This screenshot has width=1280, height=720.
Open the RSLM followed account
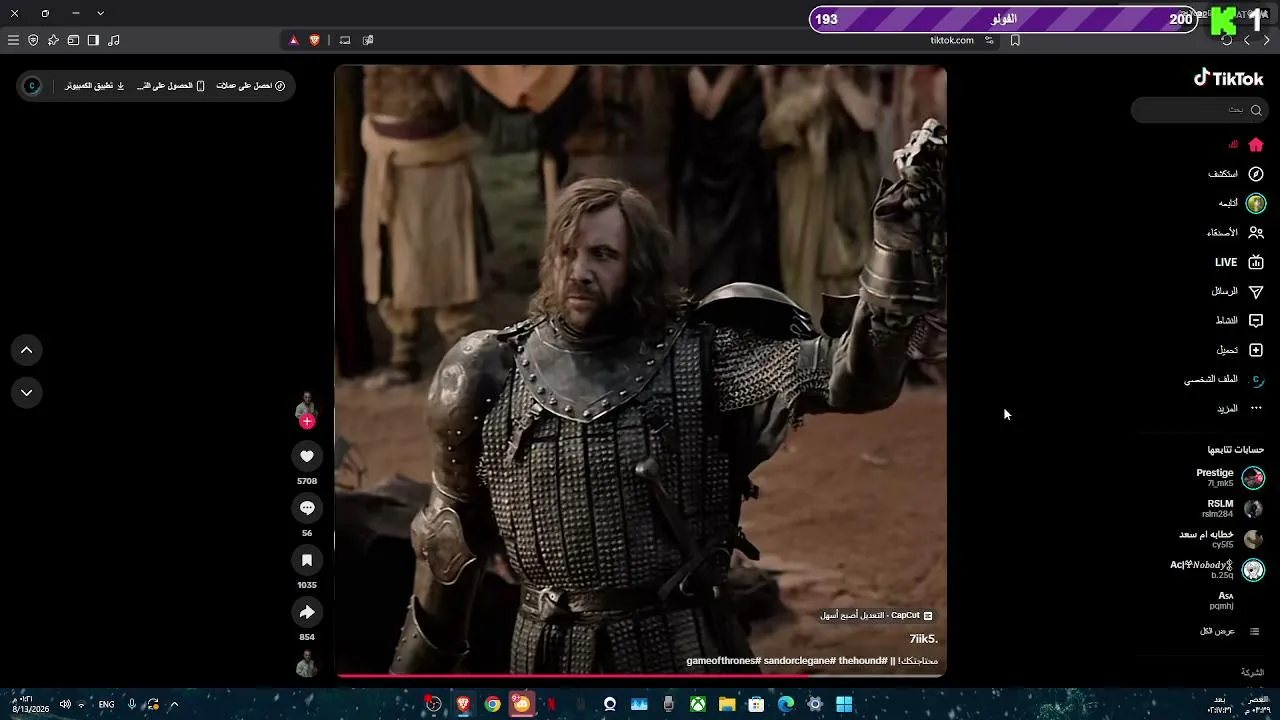[x=1233, y=508]
